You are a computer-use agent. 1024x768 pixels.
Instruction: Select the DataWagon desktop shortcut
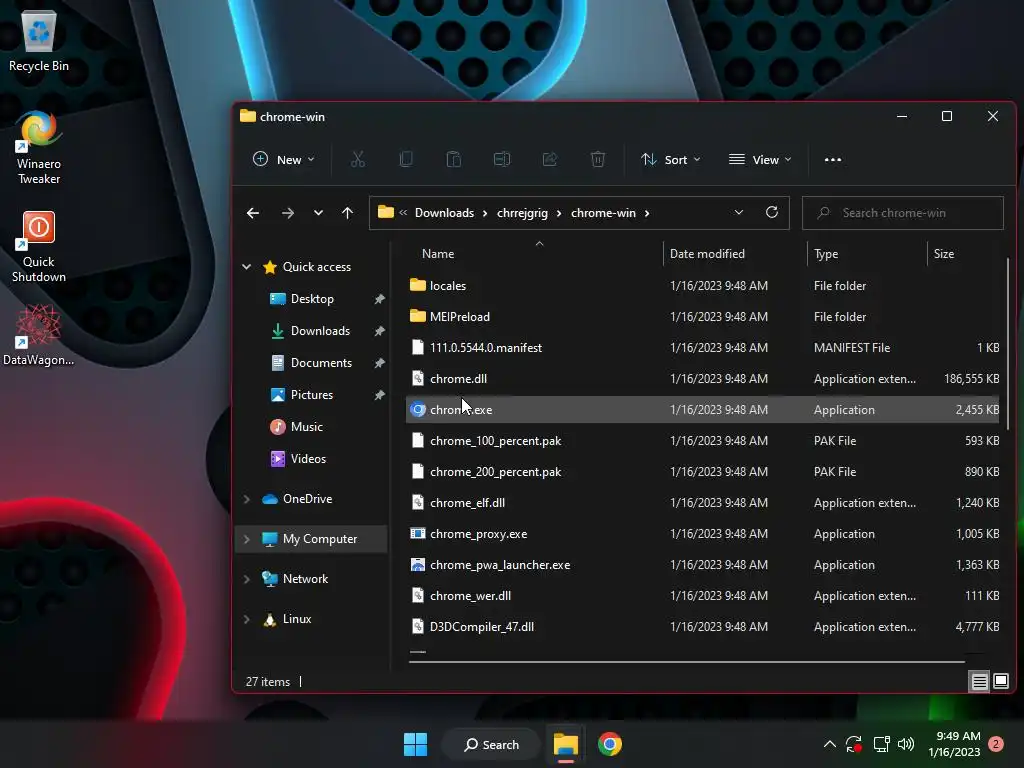coord(39,335)
